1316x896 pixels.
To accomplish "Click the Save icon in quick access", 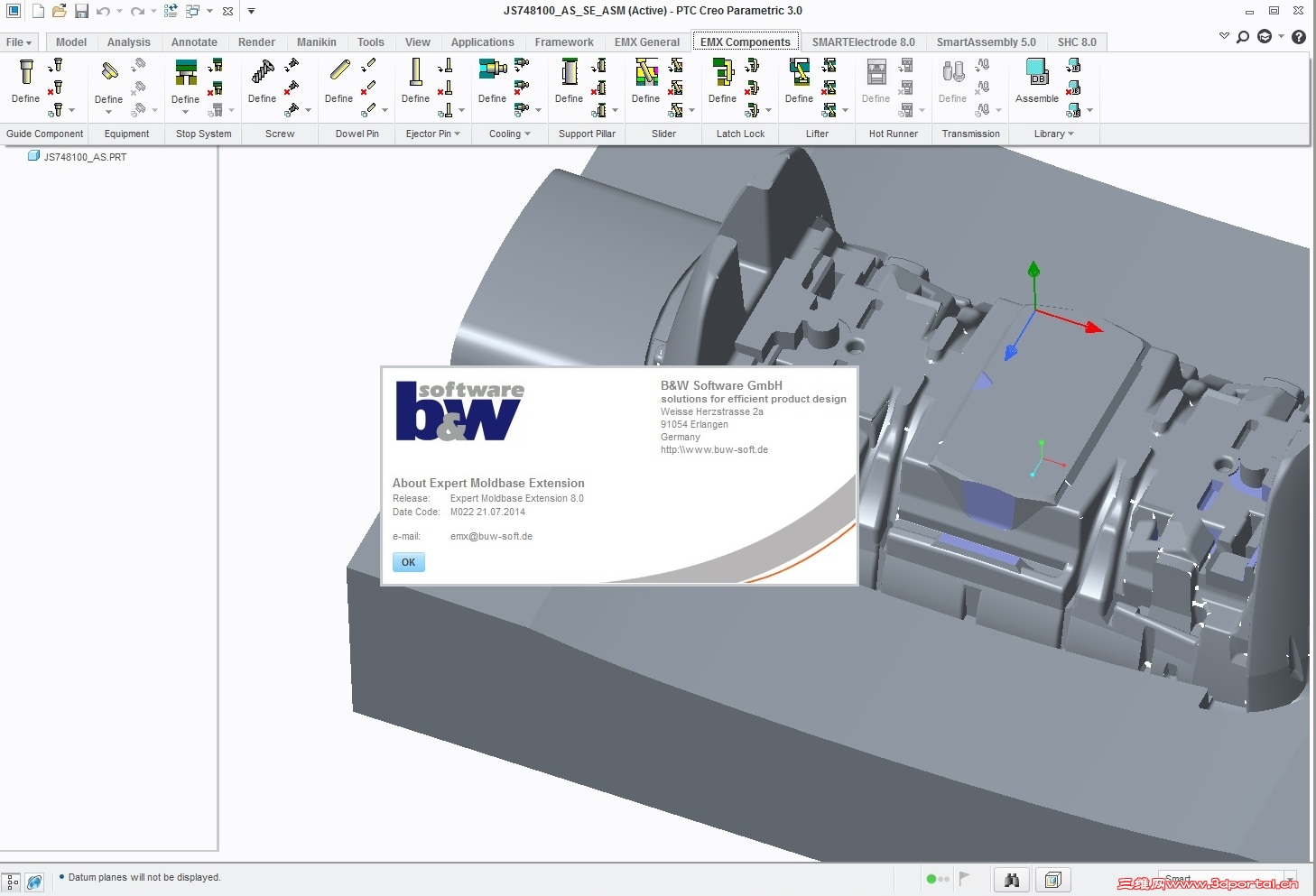I will 81,11.
